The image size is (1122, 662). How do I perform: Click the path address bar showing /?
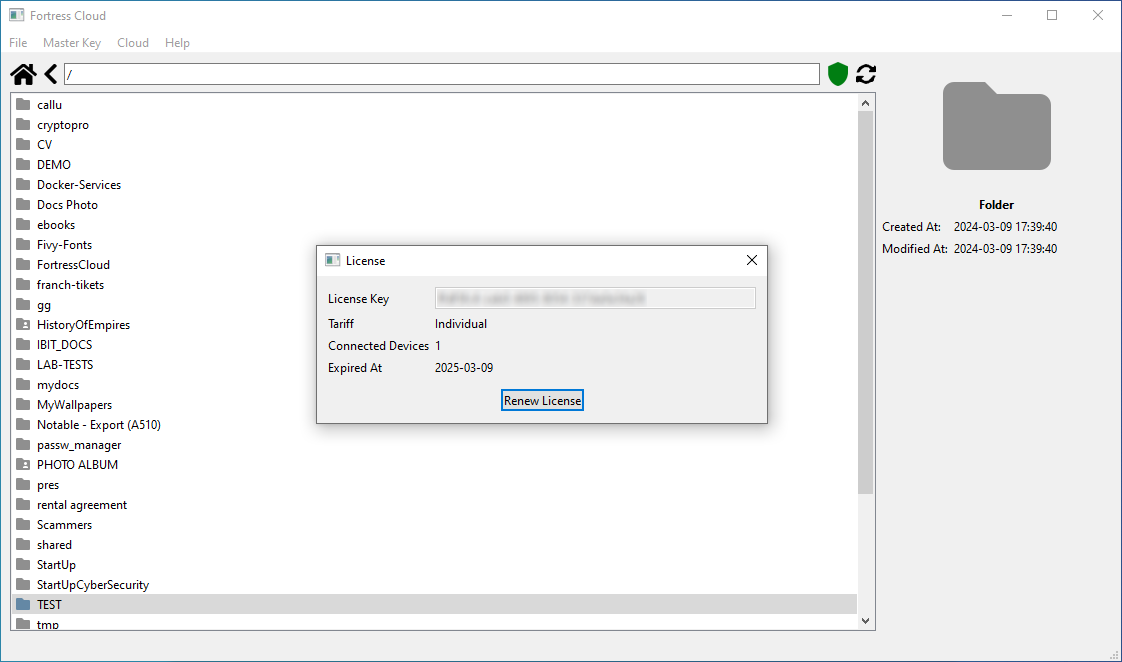point(442,73)
